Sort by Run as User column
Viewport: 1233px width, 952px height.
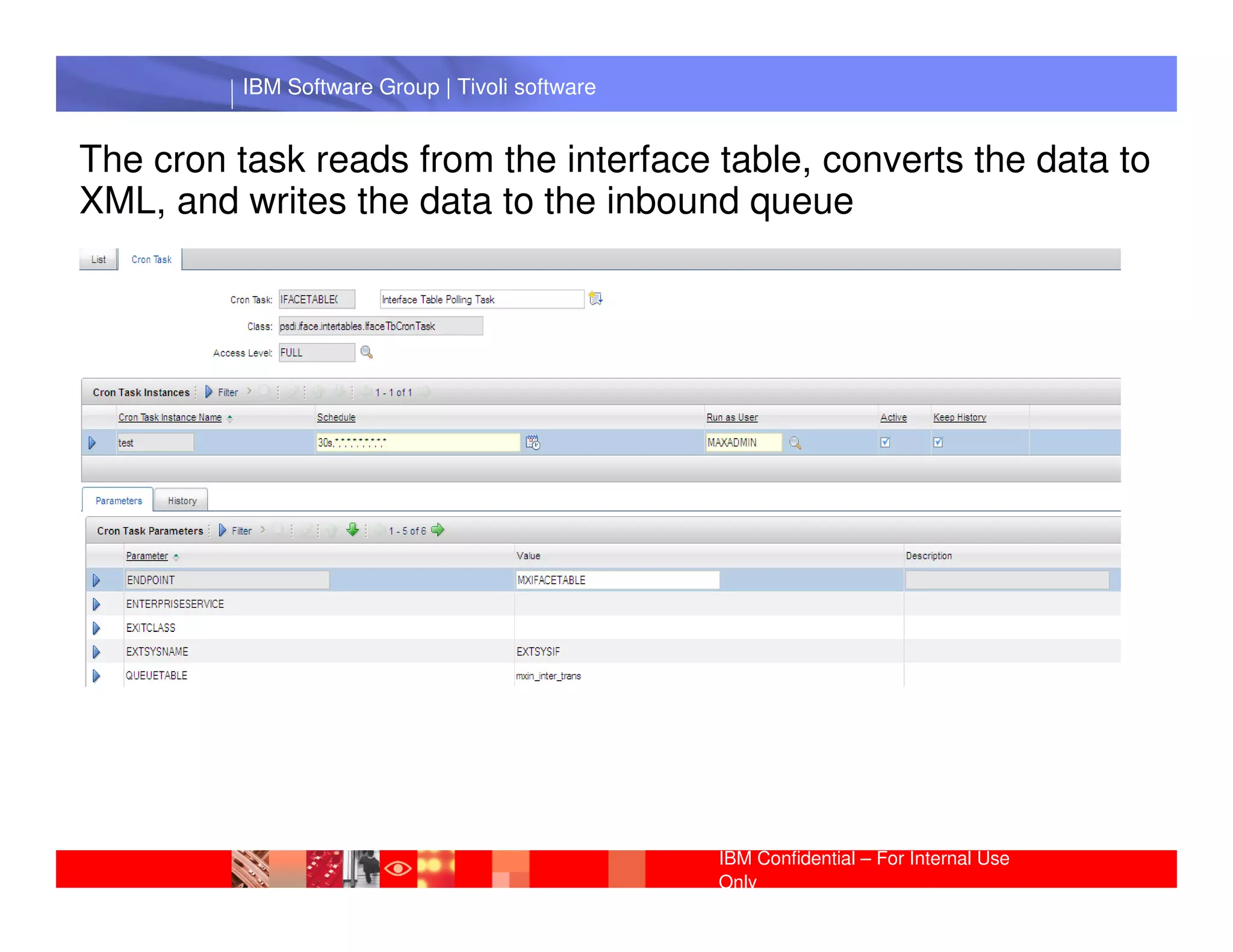coord(732,417)
